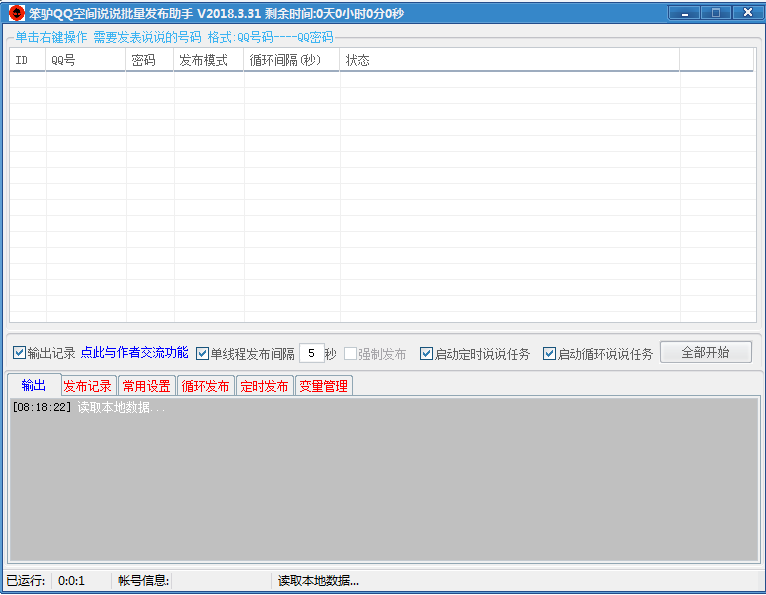Click the 帐号信息 status bar label

(x=144, y=581)
